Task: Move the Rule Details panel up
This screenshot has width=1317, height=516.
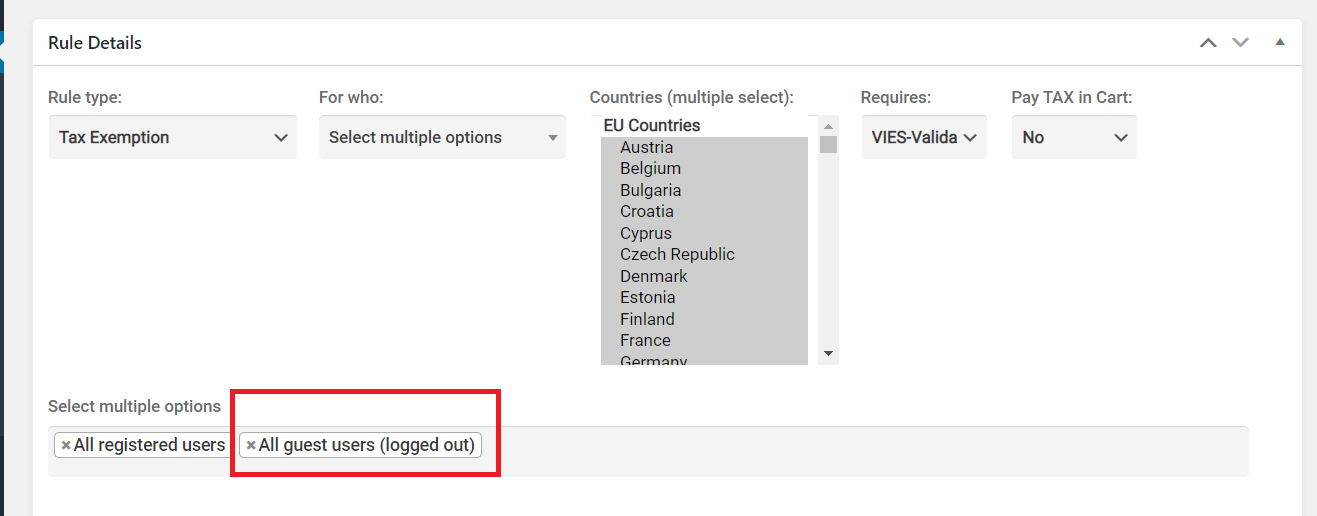Action: click(1208, 43)
